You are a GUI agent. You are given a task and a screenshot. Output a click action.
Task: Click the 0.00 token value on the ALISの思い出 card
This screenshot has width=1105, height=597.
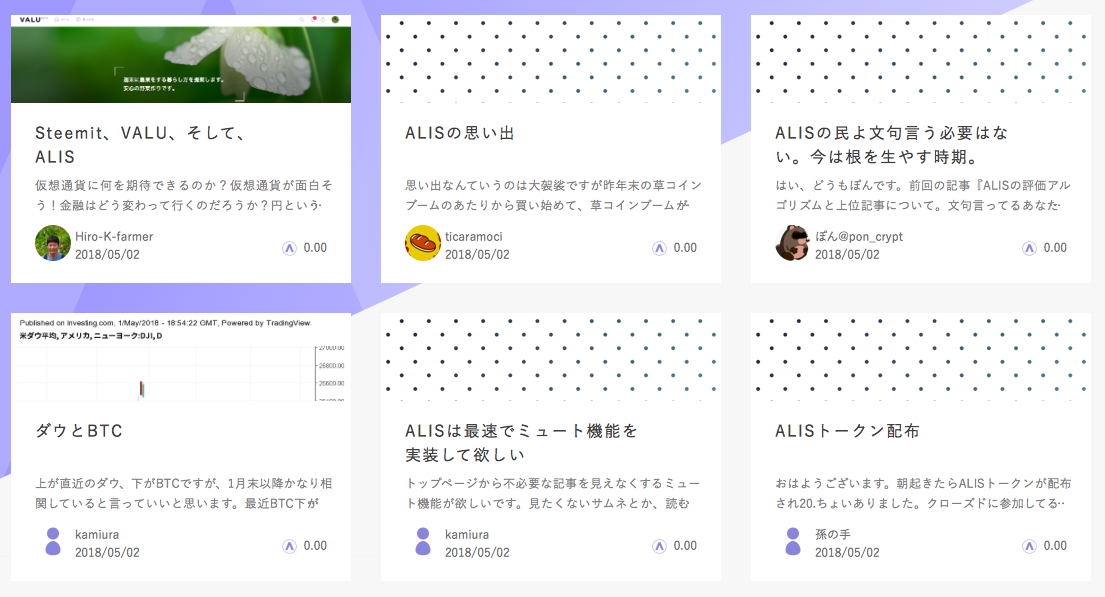pyautogui.click(x=685, y=248)
